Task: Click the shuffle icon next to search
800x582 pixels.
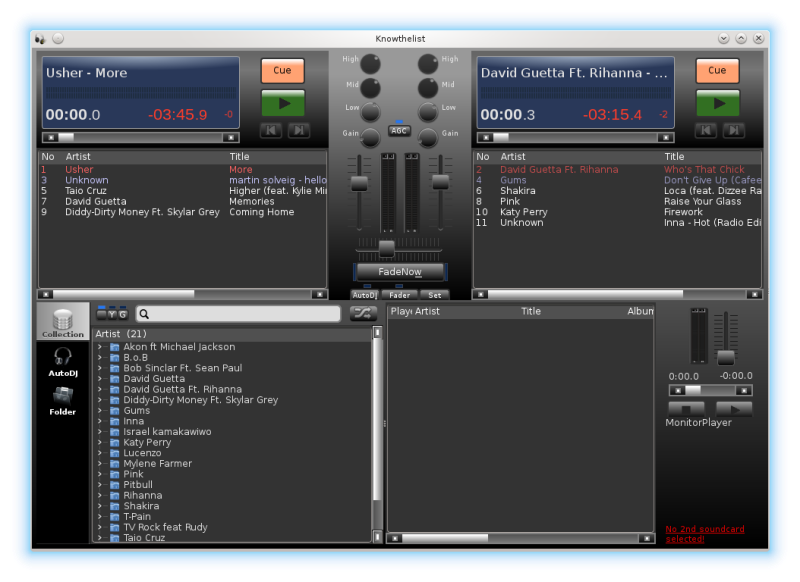Action: click(363, 313)
